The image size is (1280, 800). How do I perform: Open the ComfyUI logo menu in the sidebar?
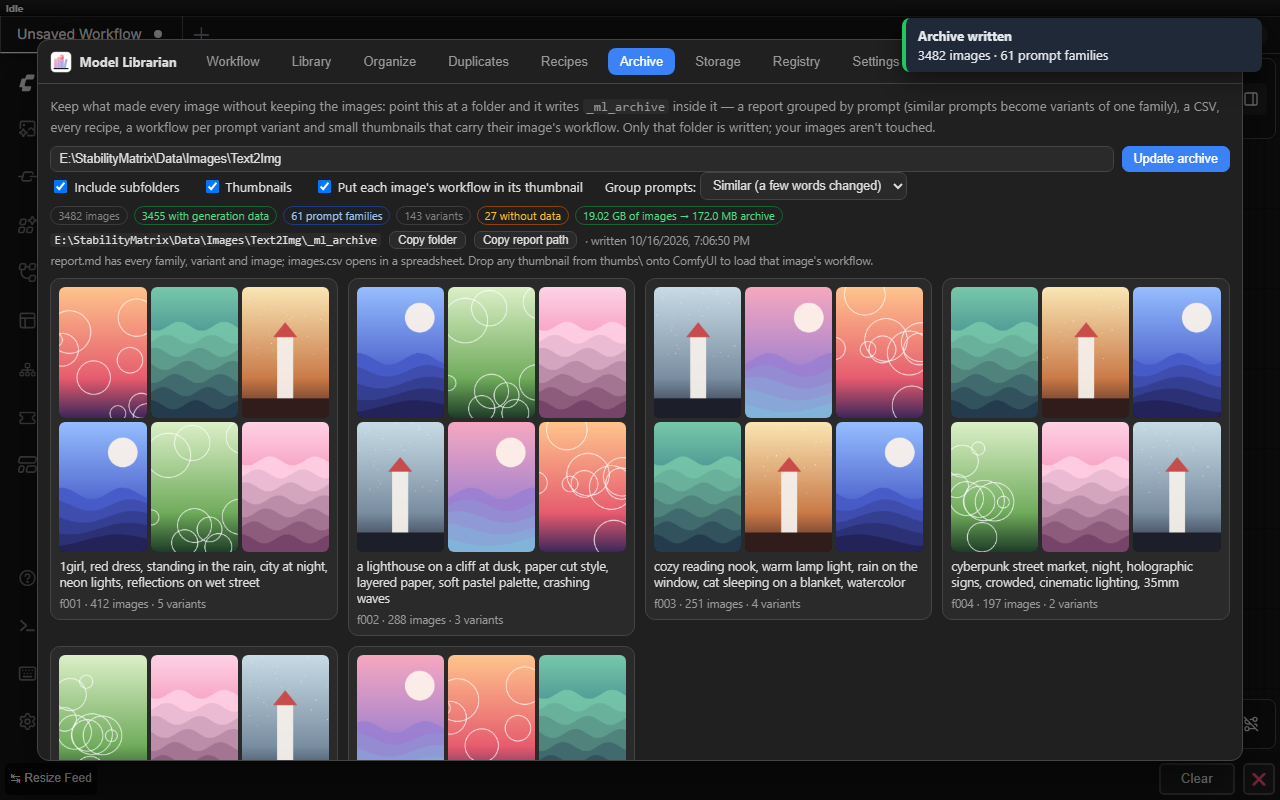(x=27, y=85)
